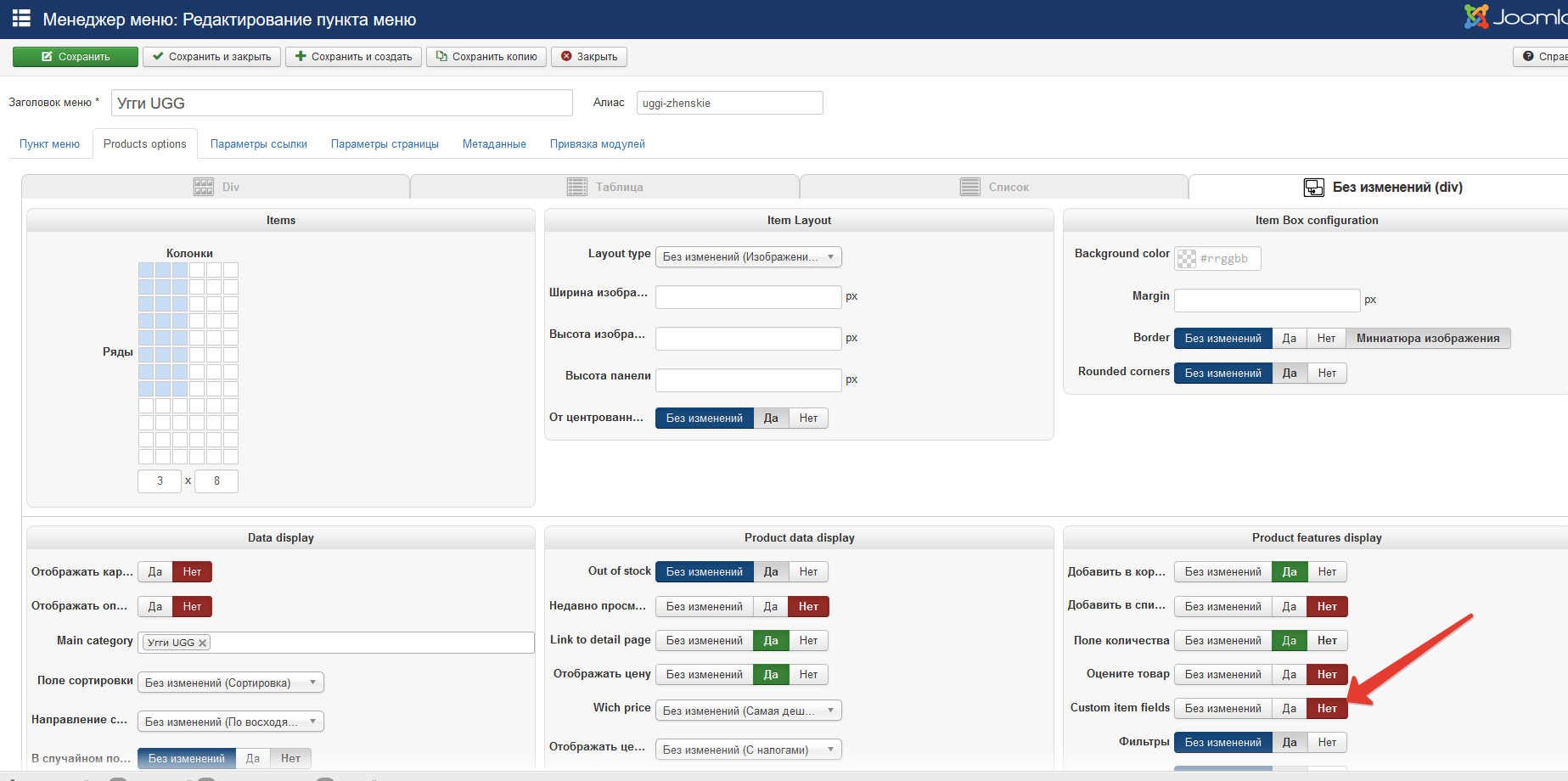
Task: Click the Product features display heading
Action: 1317,538
